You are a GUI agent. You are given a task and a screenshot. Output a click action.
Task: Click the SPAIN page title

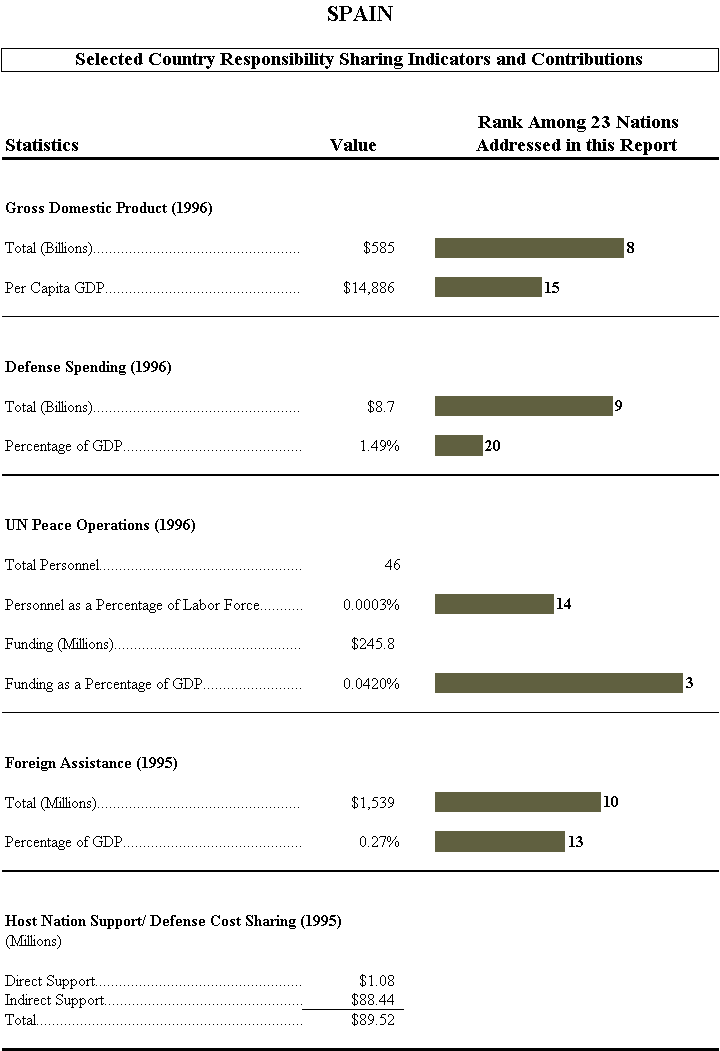[359, 14]
